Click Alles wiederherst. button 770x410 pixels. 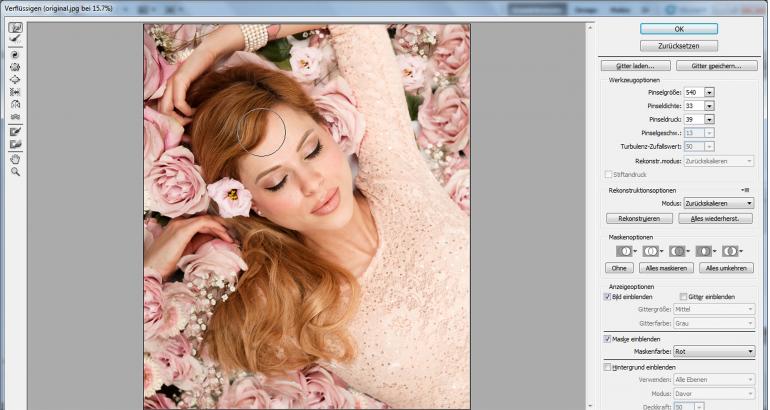click(715, 219)
